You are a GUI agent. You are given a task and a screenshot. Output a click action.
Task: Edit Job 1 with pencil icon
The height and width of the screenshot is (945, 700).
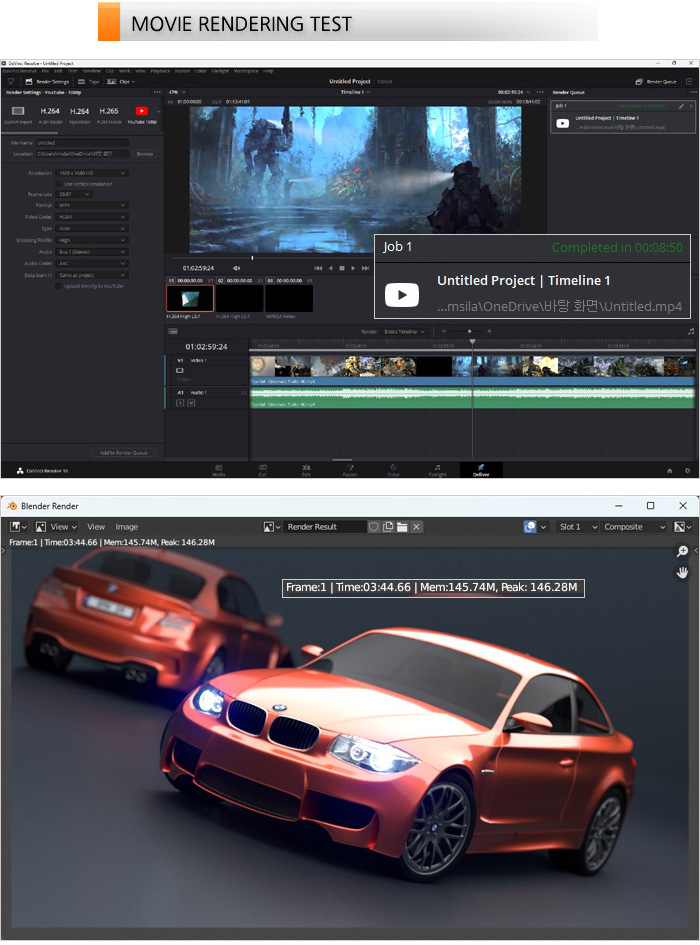(681, 106)
